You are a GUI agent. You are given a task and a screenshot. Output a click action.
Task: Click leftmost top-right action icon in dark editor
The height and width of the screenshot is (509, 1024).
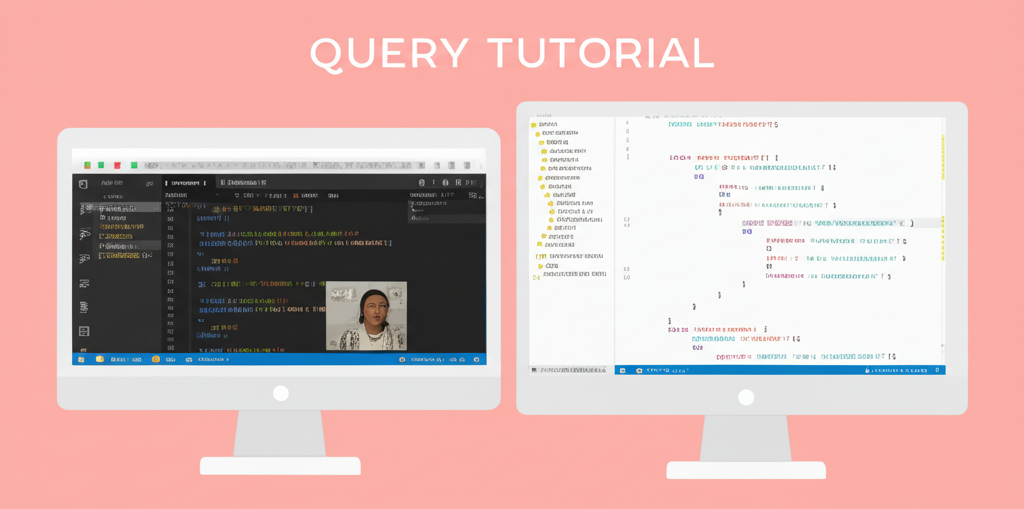tap(421, 183)
